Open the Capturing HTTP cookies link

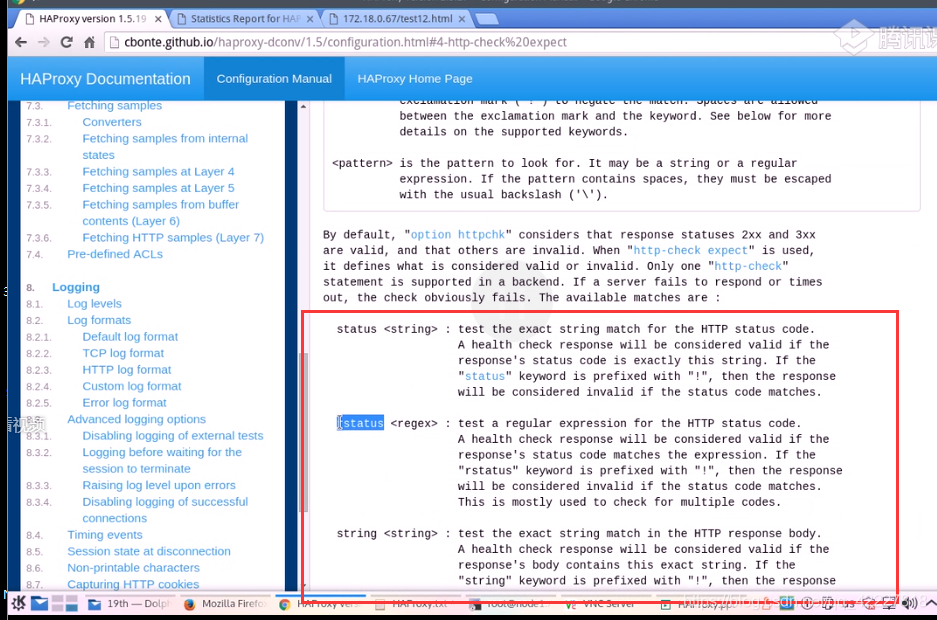(133, 584)
